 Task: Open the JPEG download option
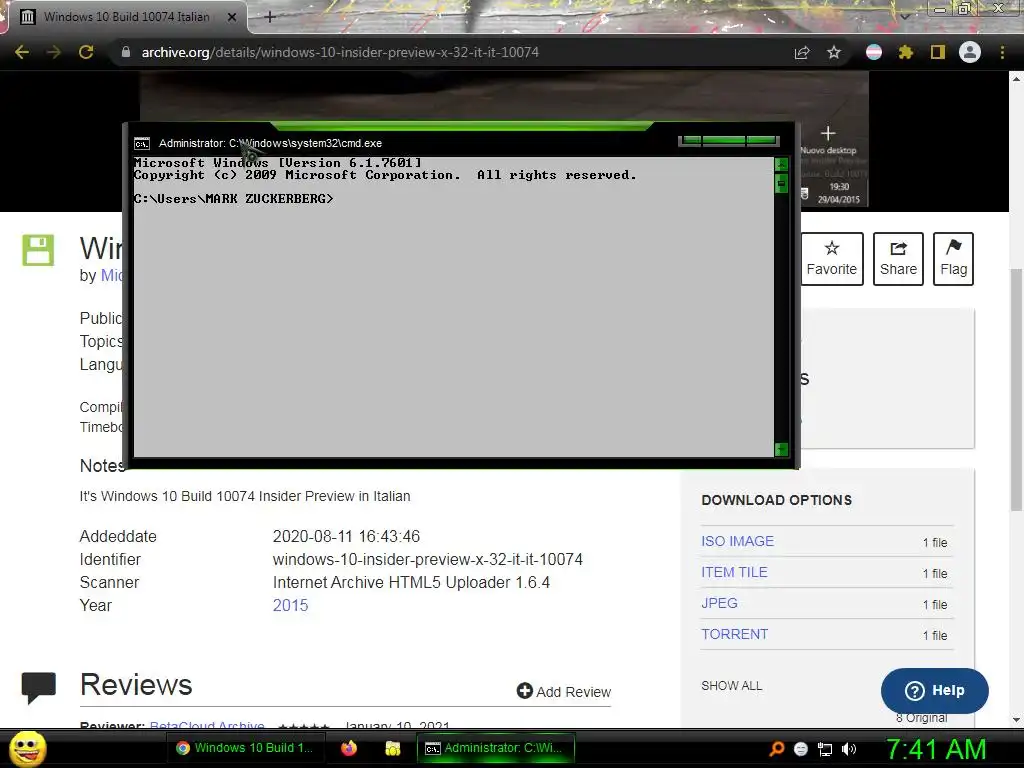[719, 603]
